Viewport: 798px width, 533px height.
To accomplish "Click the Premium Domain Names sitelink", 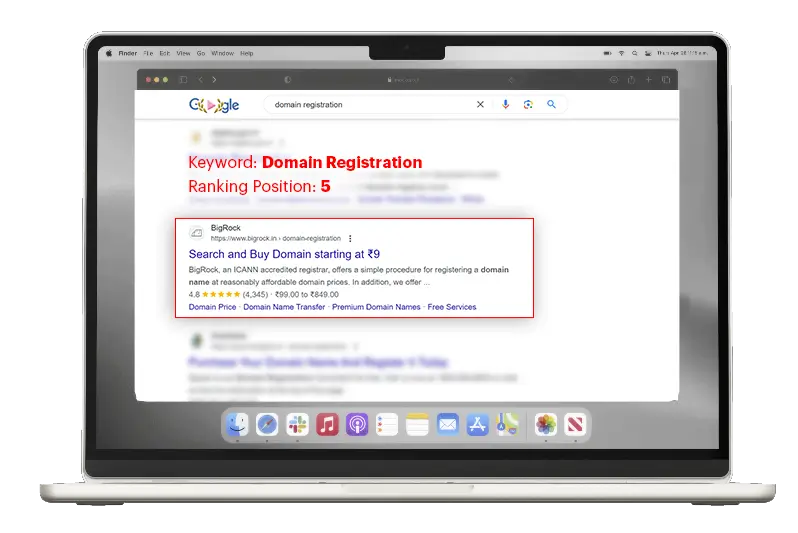I will pos(376,307).
